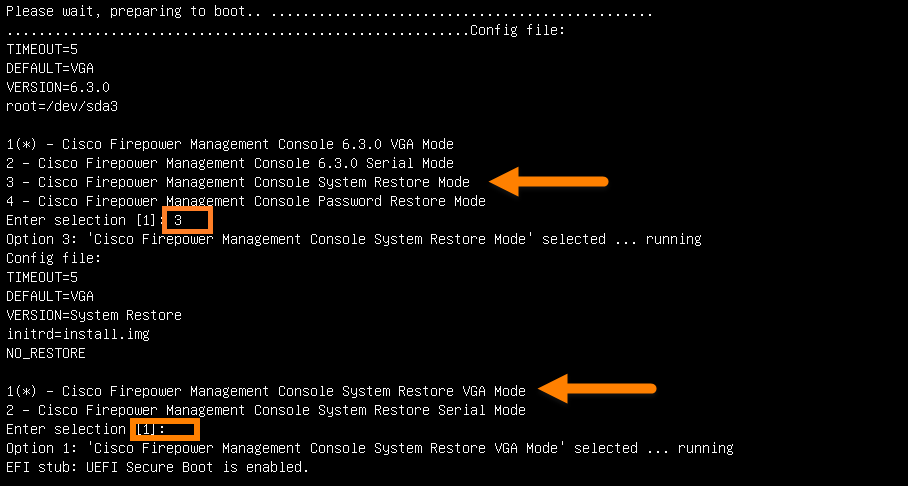The height and width of the screenshot is (486, 908).
Task: Click the TIMEOUT=5 line at top
Action: coord(42,49)
